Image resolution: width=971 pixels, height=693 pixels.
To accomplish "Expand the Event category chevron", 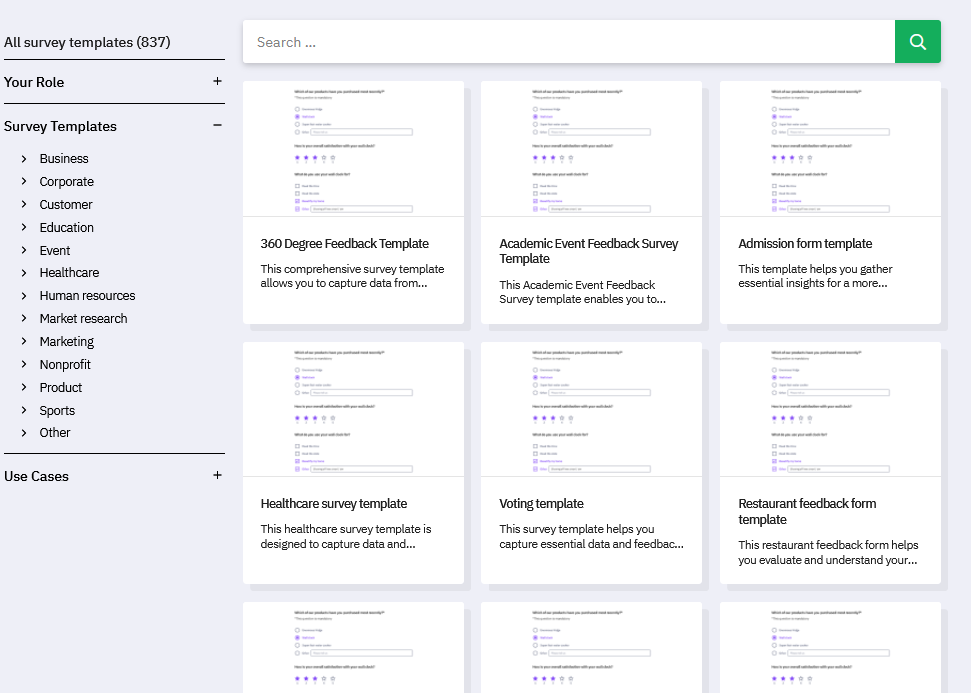I will (24, 251).
